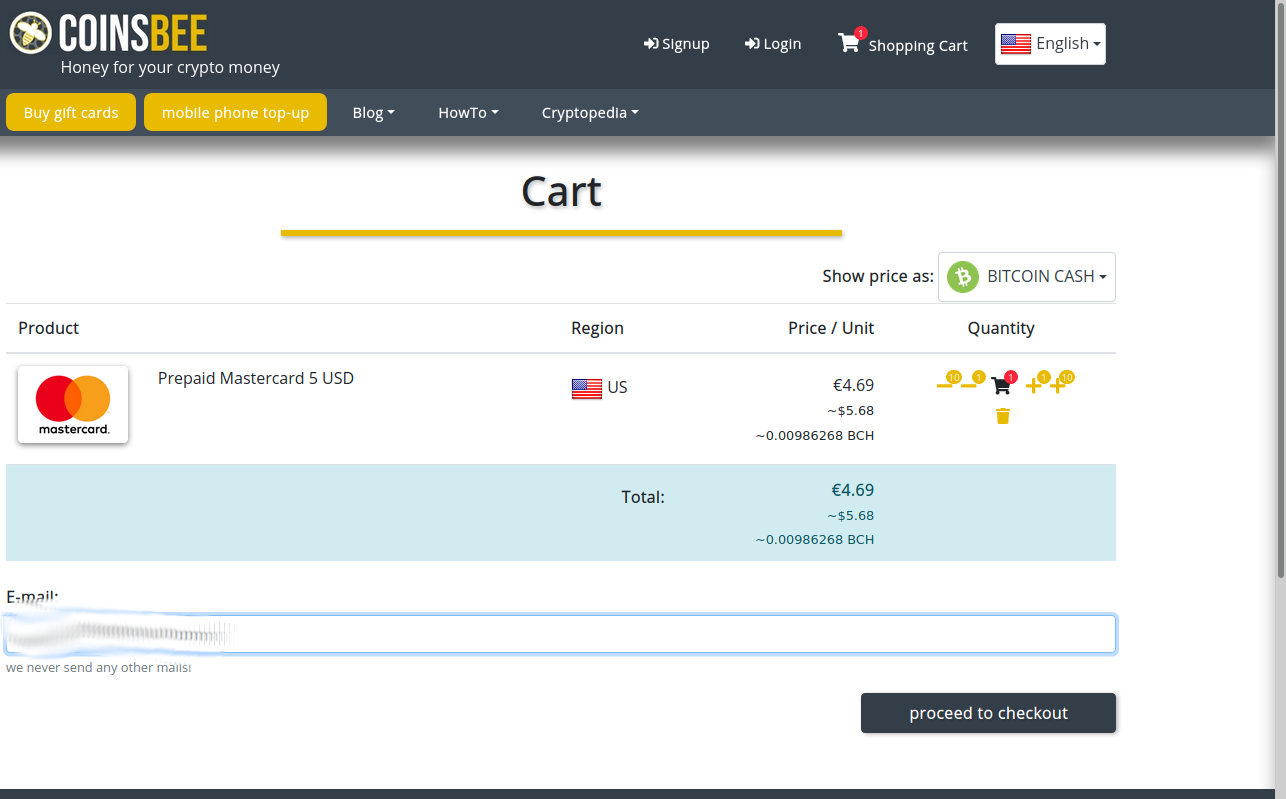This screenshot has height=799, width=1286.
Task: Click the ~$5.68 value in product row
Action: (x=851, y=411)
